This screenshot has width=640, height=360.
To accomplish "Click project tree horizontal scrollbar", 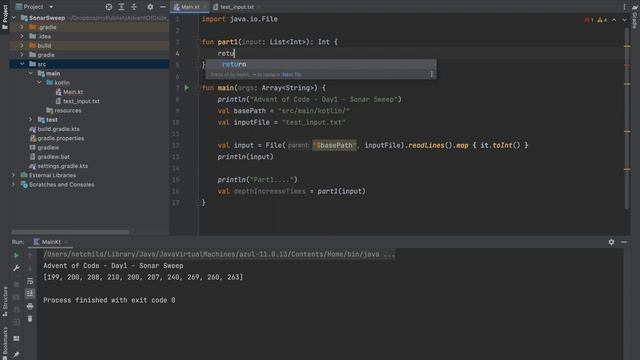I will (70, 232).
